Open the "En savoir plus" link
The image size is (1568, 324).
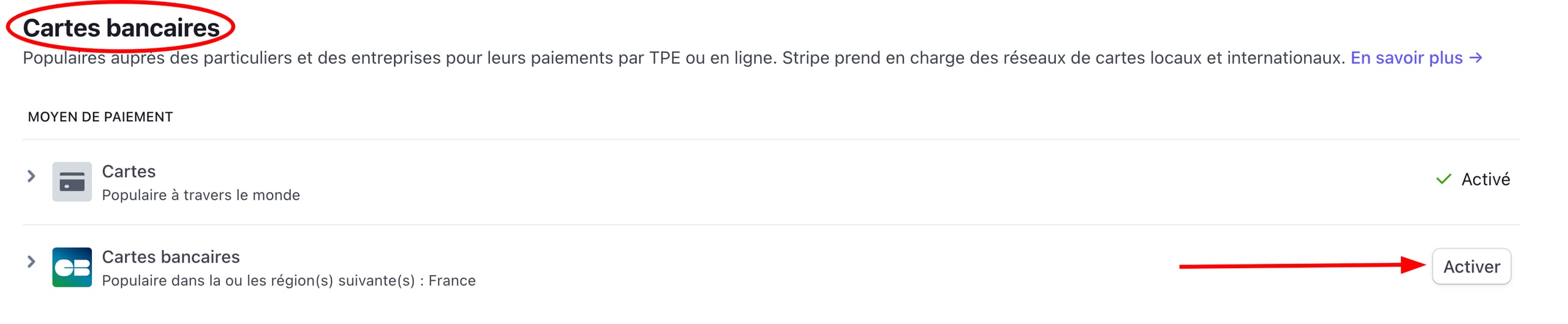(1406, 58)
